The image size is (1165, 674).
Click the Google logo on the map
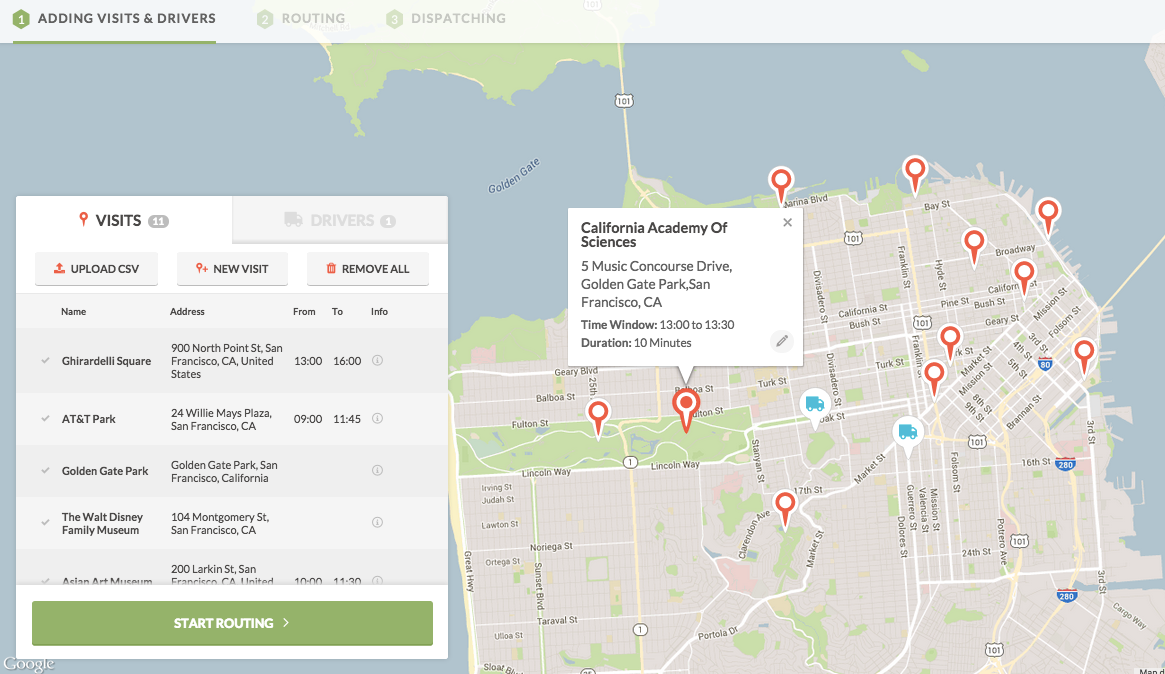(29, 664)
